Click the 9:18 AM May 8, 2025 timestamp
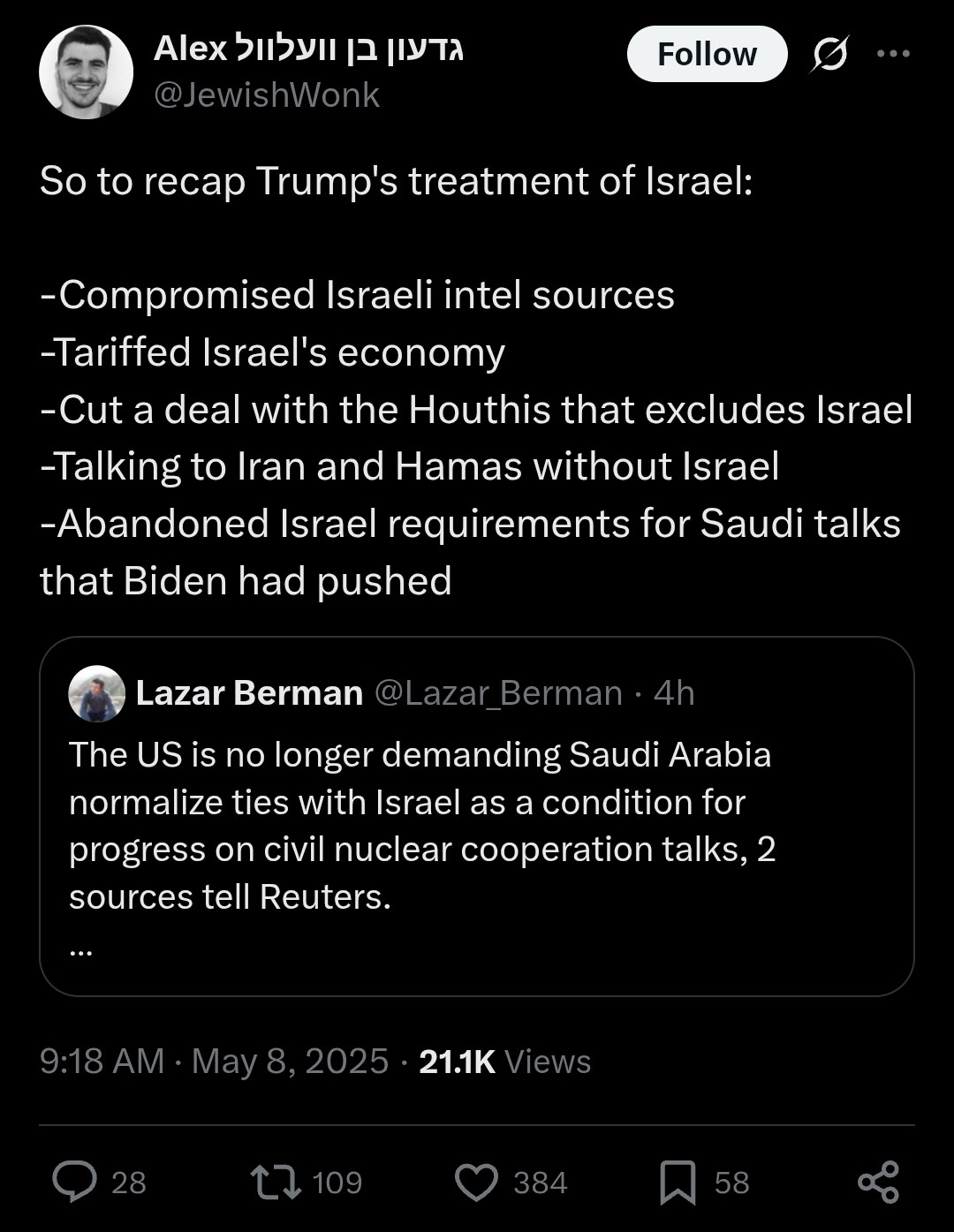Screen dimensions: 954x1232 [214, 1061]
